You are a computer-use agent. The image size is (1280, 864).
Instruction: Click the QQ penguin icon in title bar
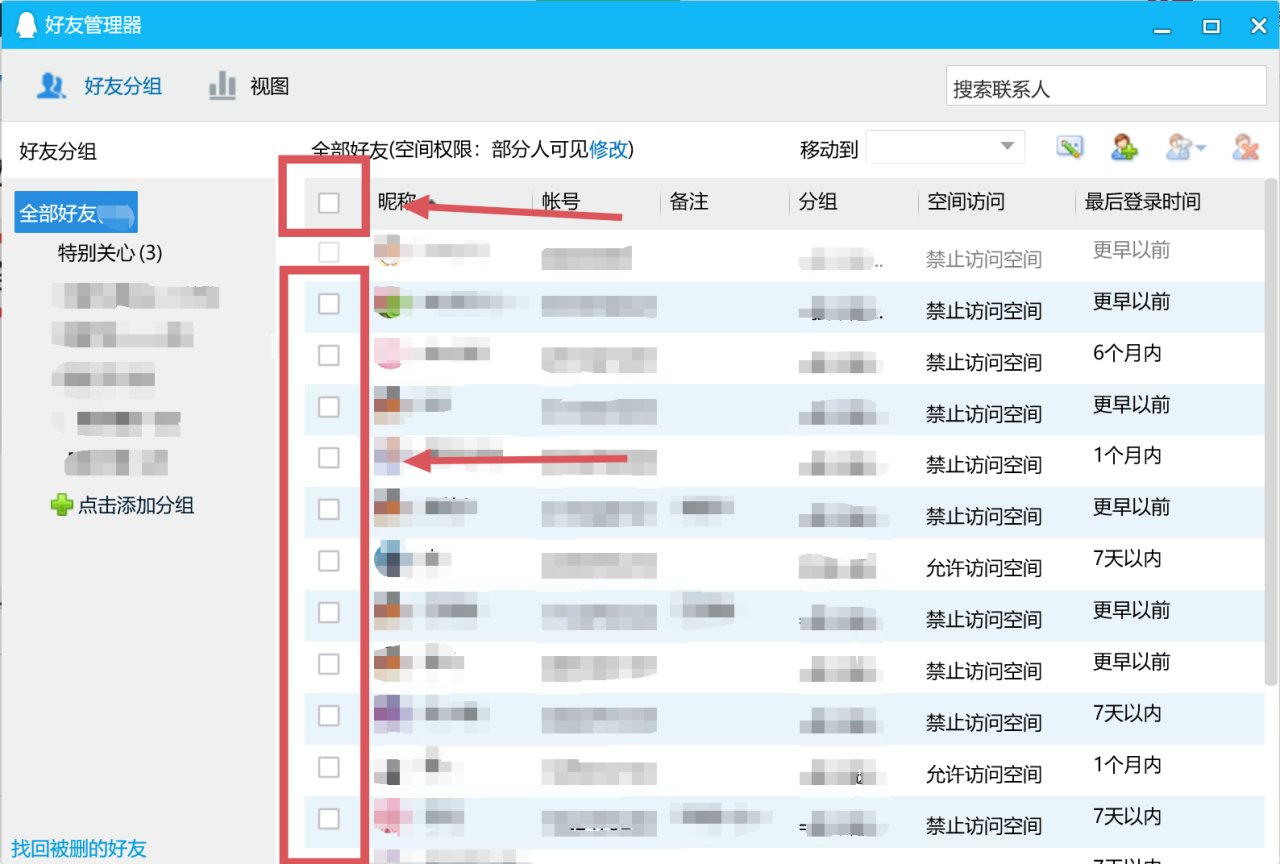coord(24,24)
